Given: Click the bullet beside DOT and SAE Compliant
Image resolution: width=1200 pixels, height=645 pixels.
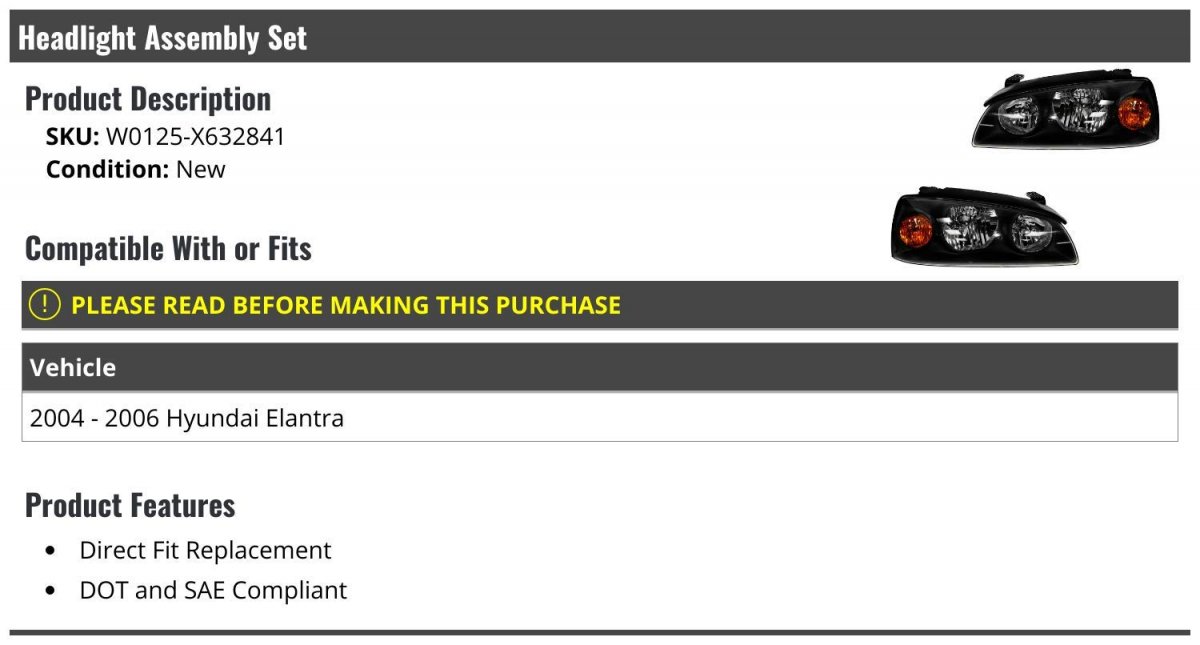Looking at the screenshot, I should pyautogui.click(x=52, y=591).
